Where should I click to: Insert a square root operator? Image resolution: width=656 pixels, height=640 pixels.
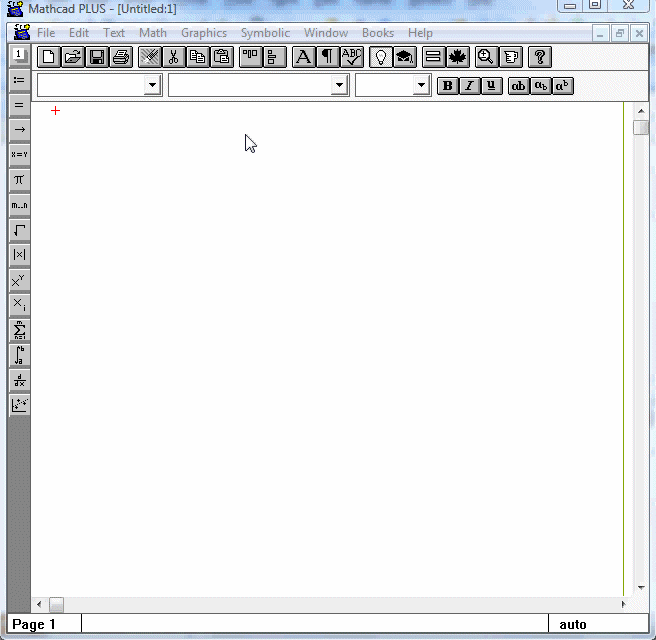19,230
